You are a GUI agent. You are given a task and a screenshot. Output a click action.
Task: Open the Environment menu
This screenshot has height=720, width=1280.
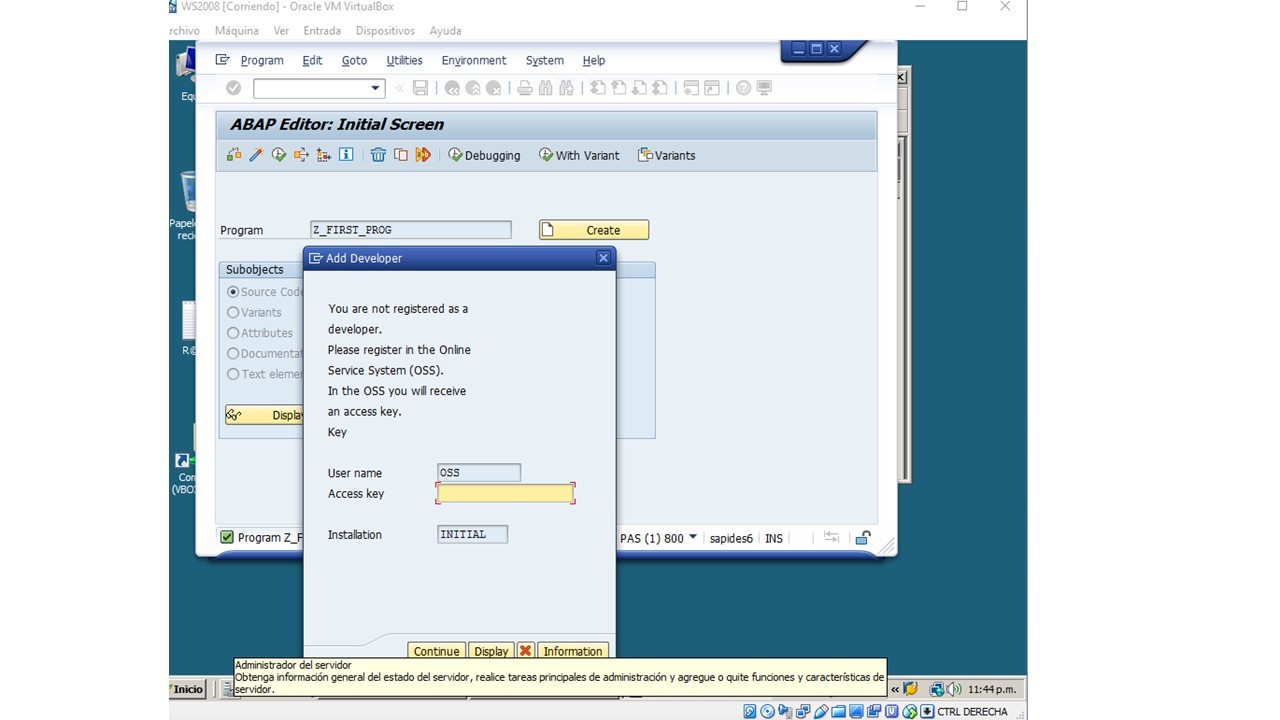point(473,60)
